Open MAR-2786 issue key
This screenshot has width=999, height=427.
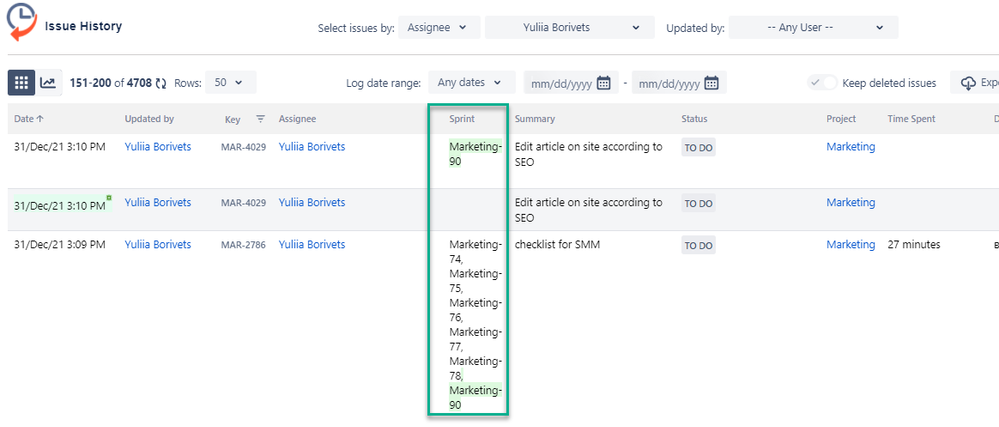[243, 245]
